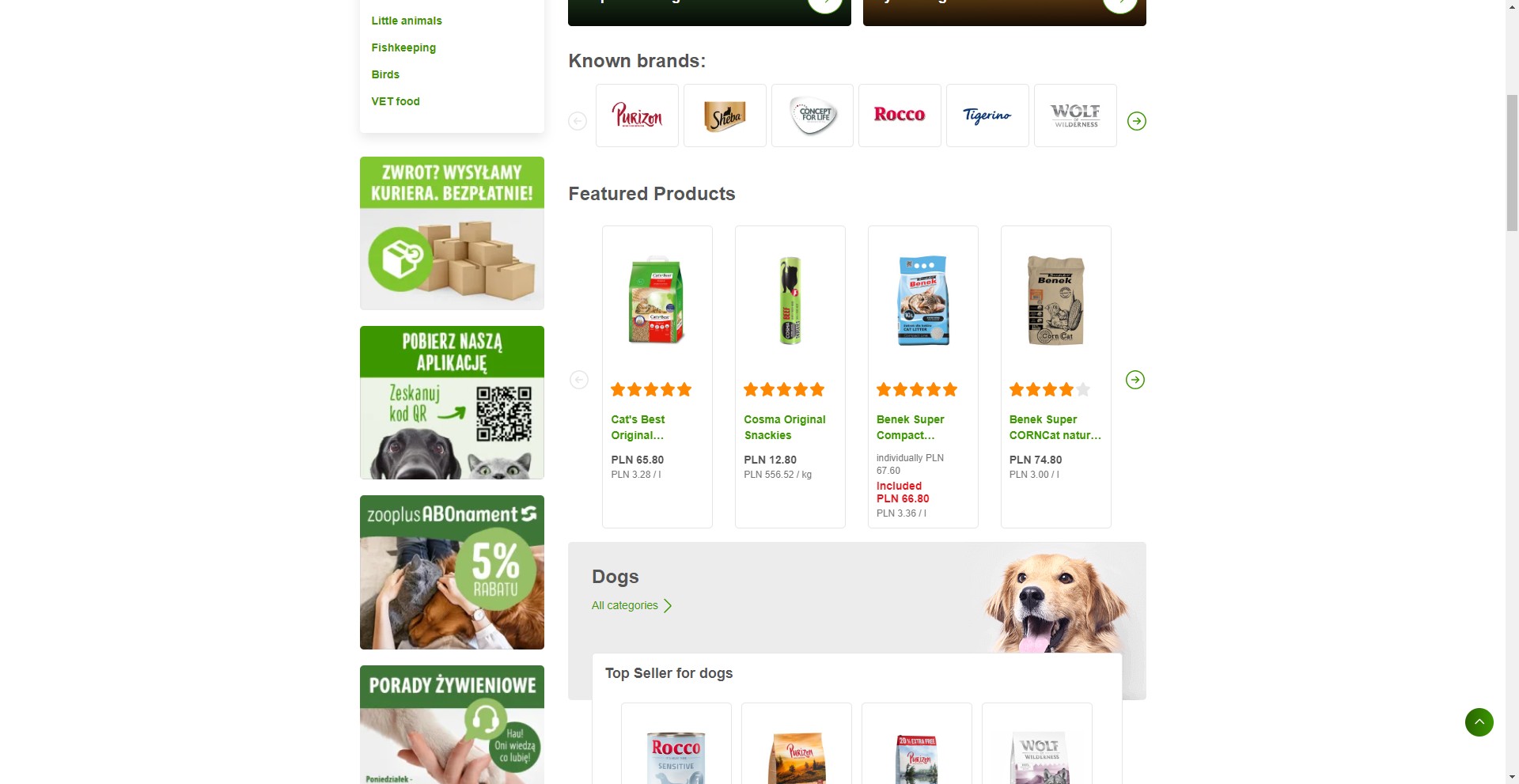Open the zooplus ABOnament 5% banner
This screenshot has height=784, width=1519.
(452, 572)
